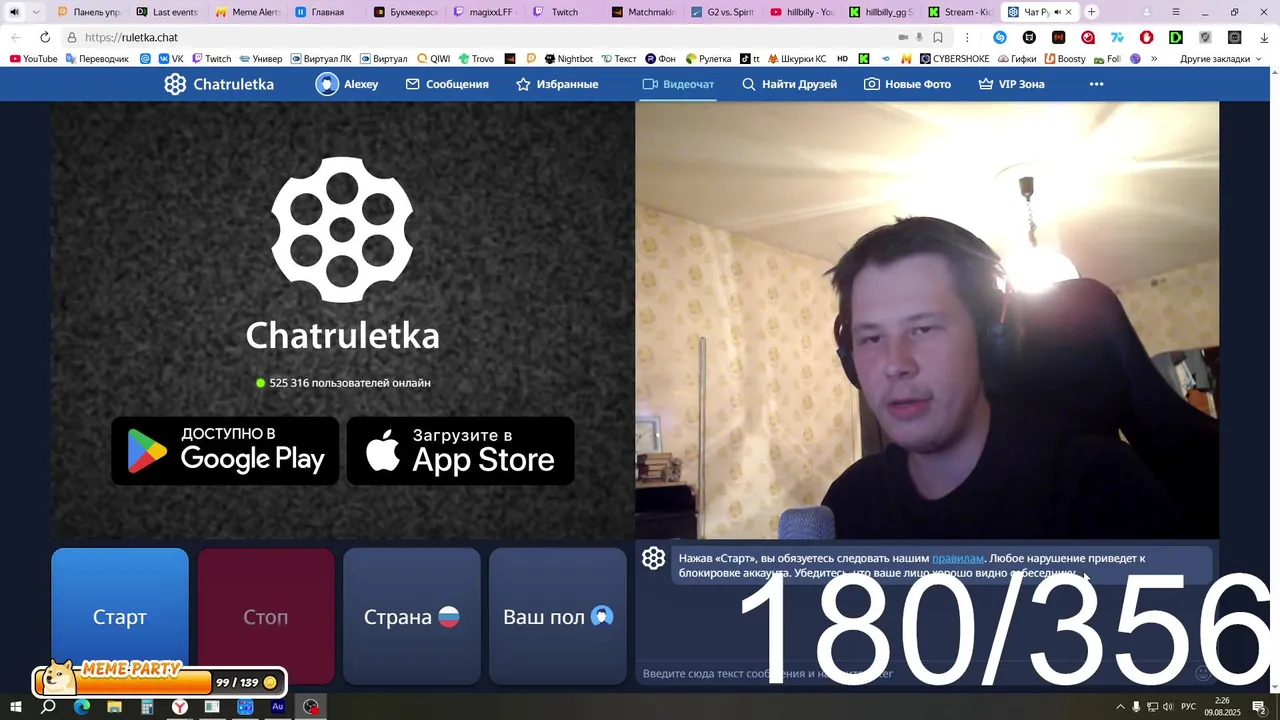
Task: Open the Другие закладки folder
Action: coord(1215,59)
